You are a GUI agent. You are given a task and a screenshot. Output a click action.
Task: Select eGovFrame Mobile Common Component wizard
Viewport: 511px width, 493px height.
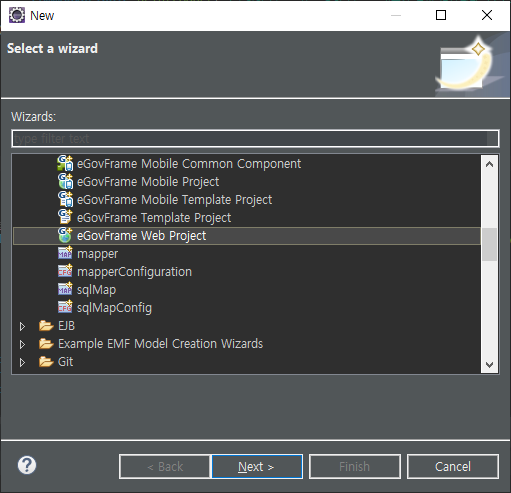click(x=189, y=164)
